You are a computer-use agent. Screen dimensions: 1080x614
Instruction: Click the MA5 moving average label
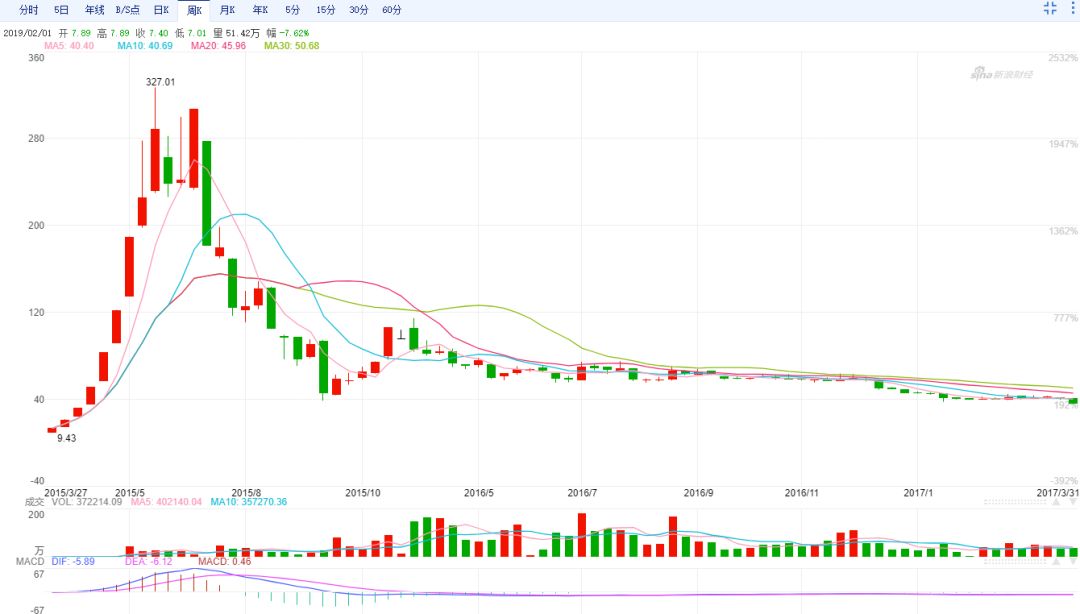pyautogui.click(x=69, y=46)
